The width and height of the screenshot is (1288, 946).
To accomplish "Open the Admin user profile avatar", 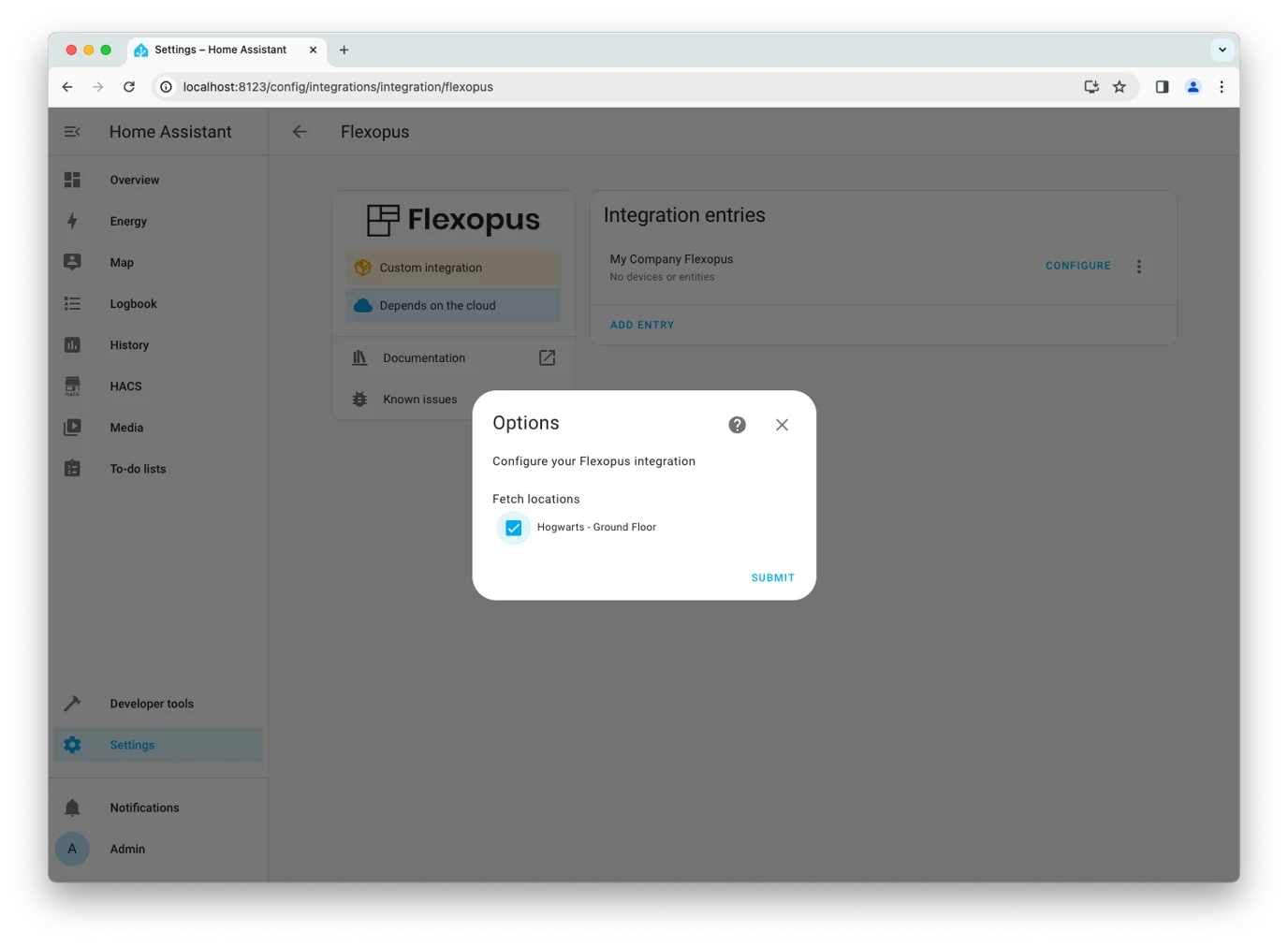I will coord(72,849).
